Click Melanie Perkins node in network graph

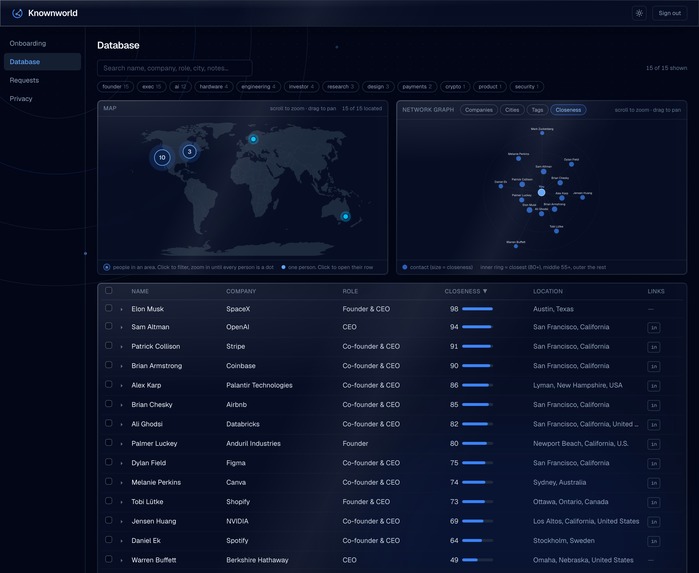(518, 158)
